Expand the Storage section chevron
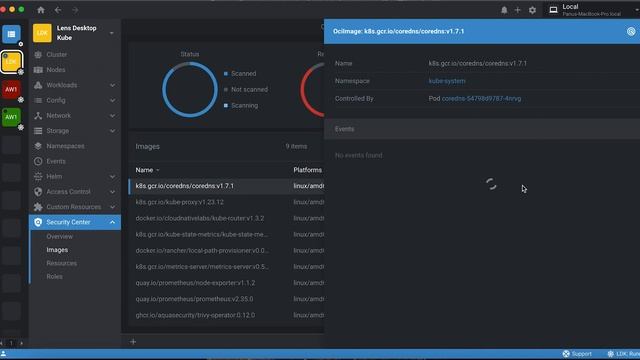The width and height of the screenshot is (640, 360). click(112, 131)
